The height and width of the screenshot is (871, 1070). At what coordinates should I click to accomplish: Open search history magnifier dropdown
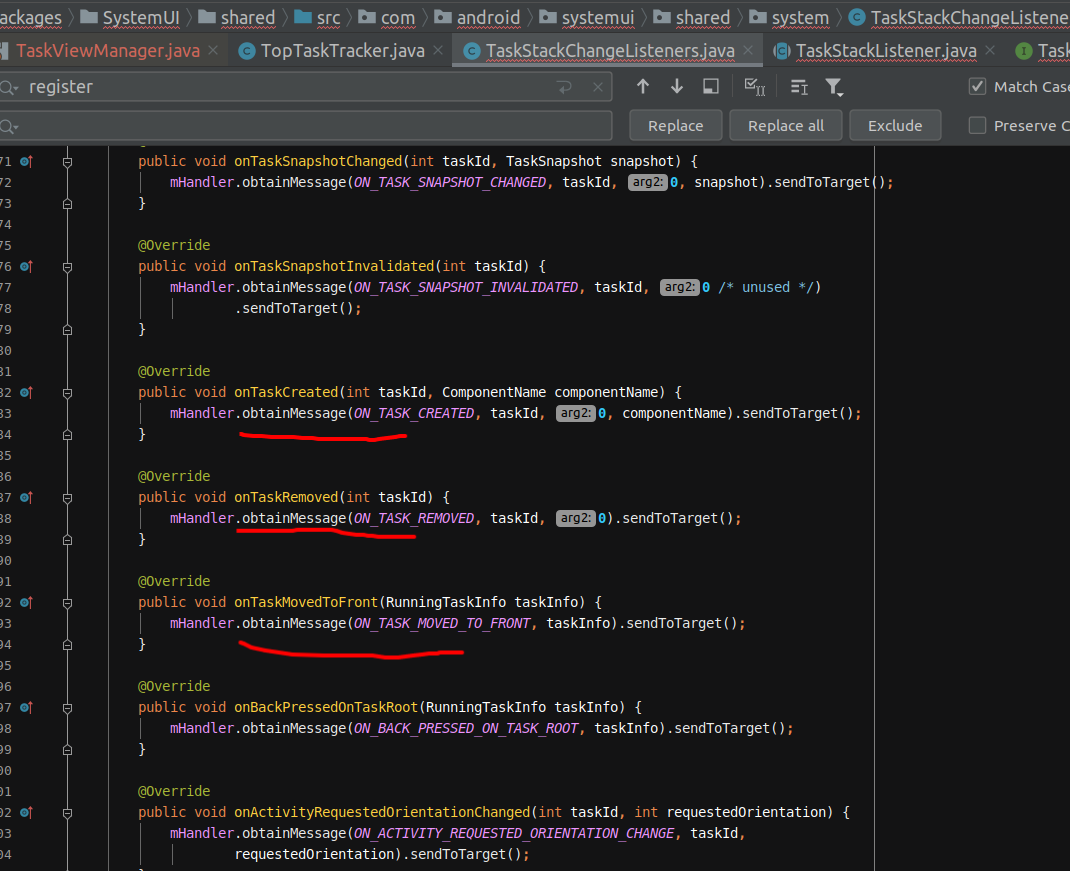tap(10, 87)
